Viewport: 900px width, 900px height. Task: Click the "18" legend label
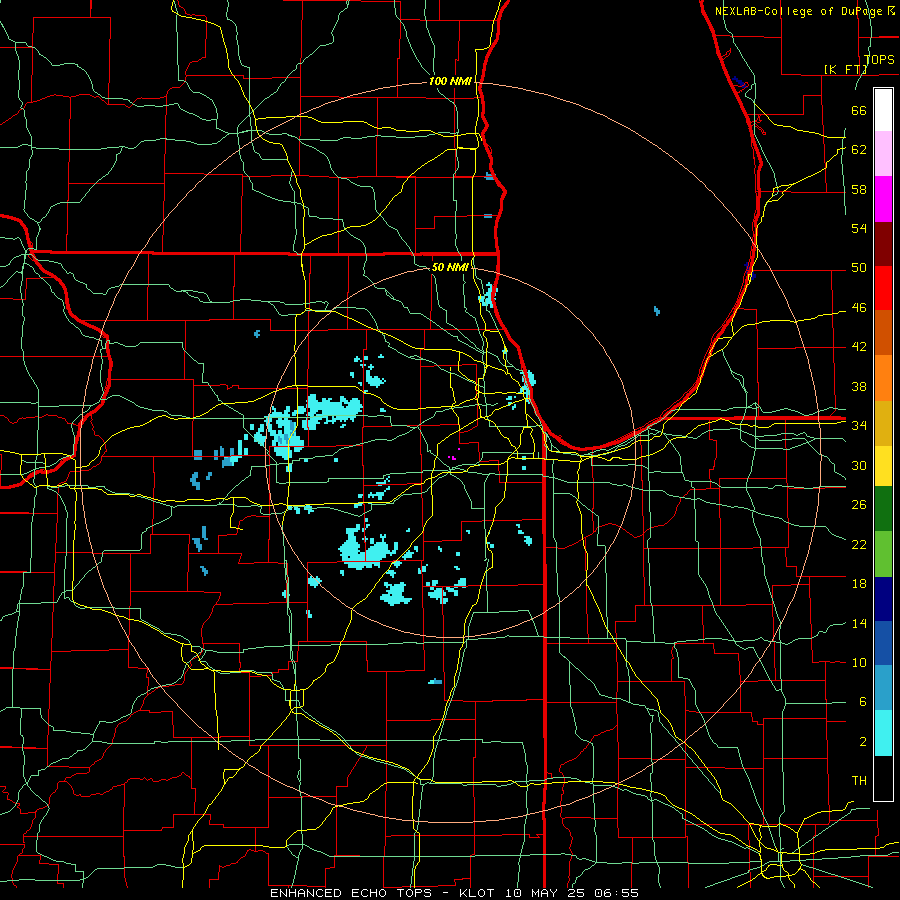pos(859,584)
